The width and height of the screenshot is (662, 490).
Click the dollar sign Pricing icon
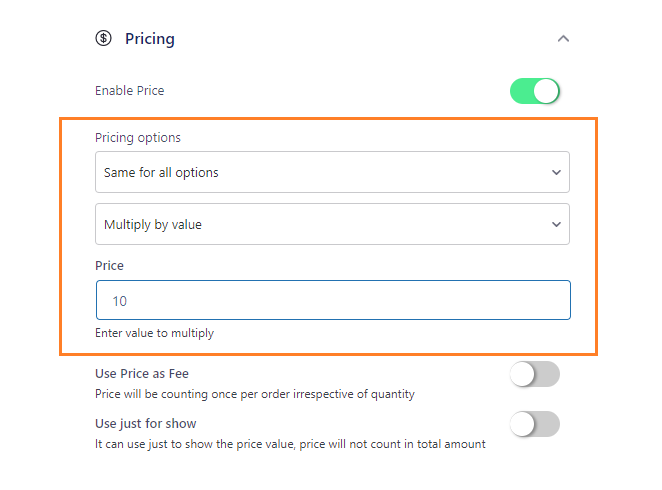(x=103, y=38)
